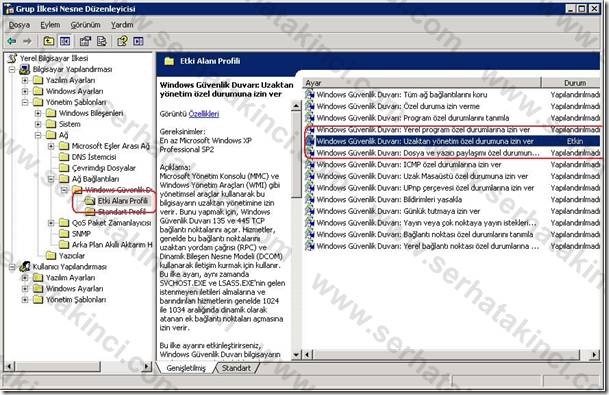Collapse the Bilgisayar Yapılandırması node

point(12,70)
